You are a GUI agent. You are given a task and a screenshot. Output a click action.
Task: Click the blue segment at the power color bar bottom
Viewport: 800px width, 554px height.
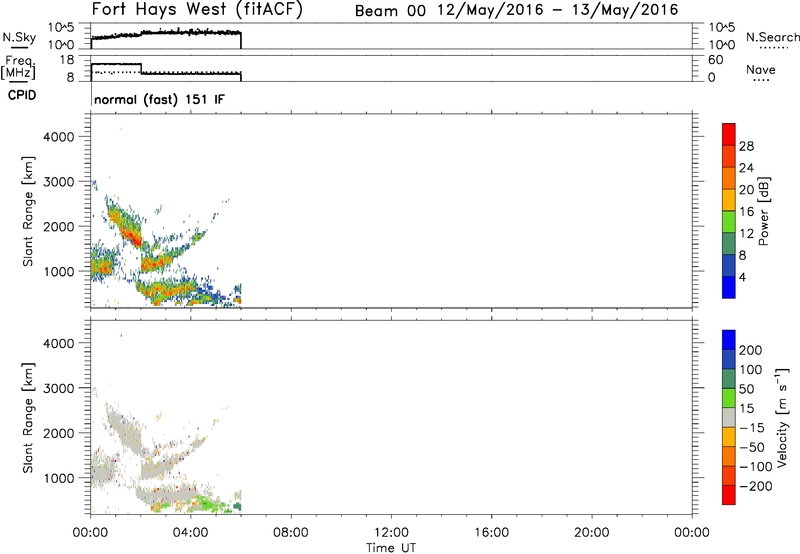click(729, 287)
